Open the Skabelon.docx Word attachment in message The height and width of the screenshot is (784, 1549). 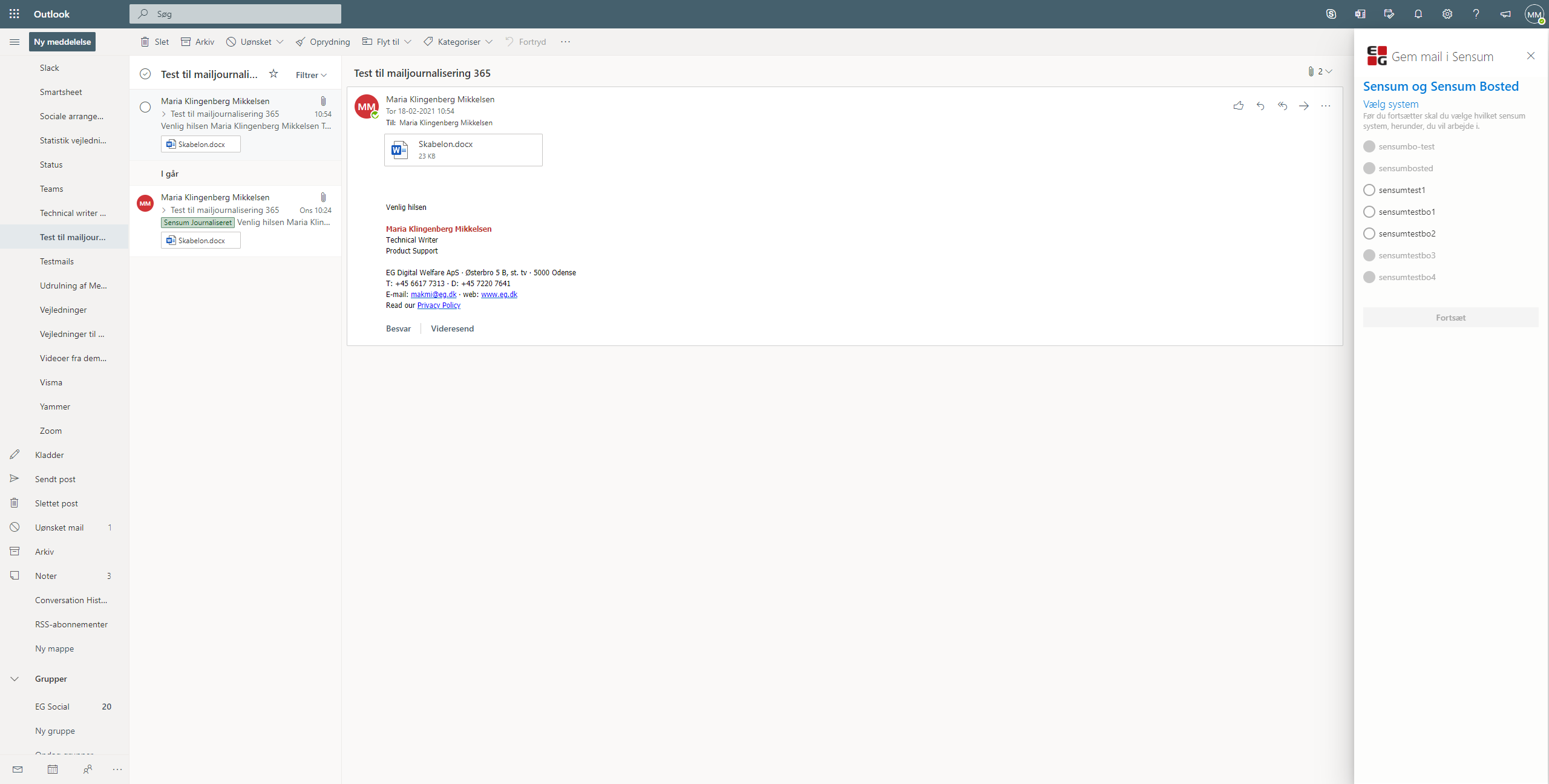click(463, 150)
